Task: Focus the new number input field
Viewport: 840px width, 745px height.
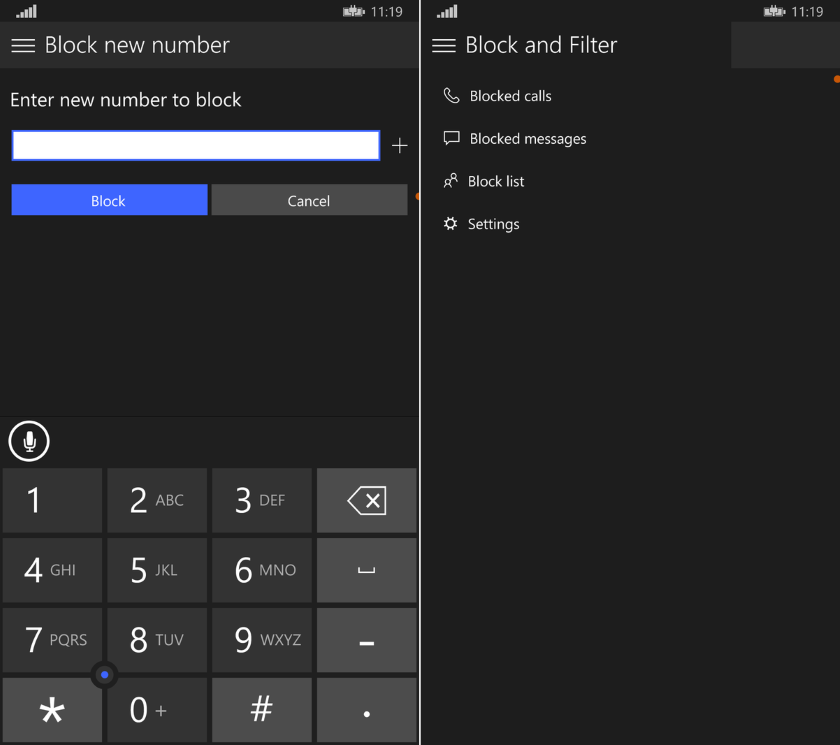Action: tap(195, 146)
